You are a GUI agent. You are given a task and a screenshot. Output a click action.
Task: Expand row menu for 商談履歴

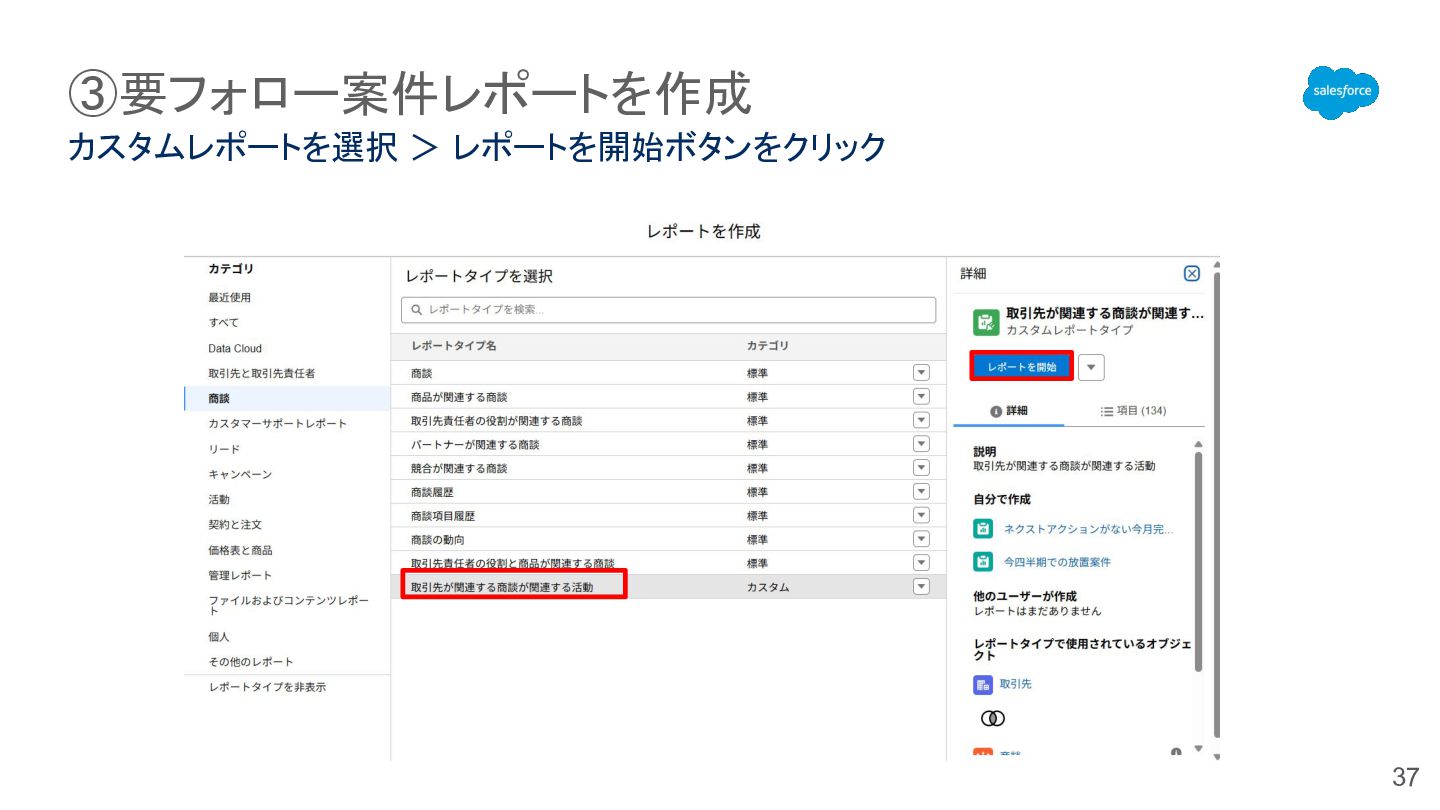coord(921,492)
